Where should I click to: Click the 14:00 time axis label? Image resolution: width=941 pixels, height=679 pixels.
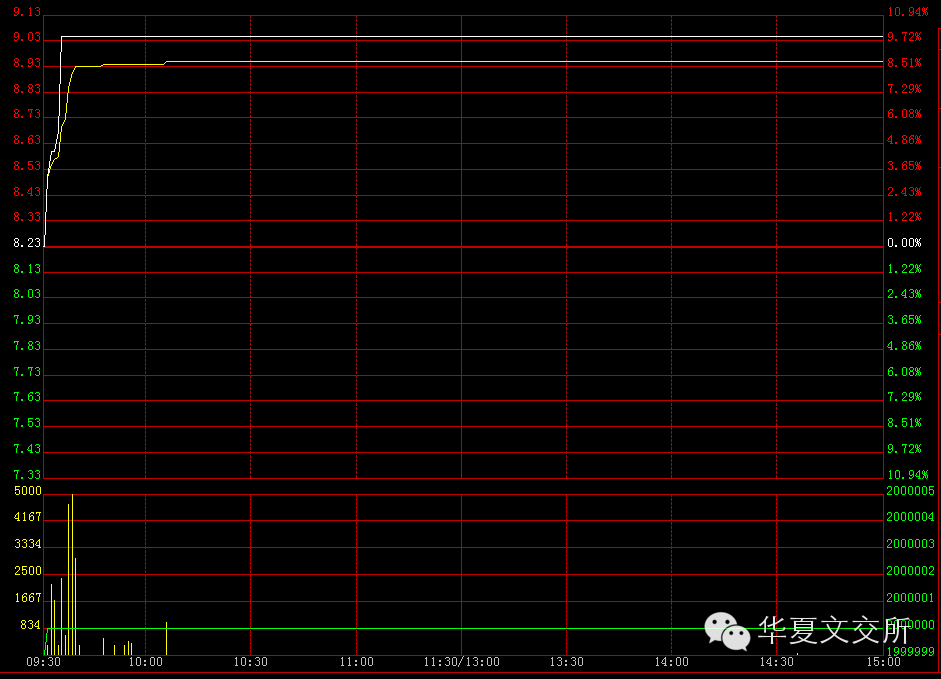point(672,662)
